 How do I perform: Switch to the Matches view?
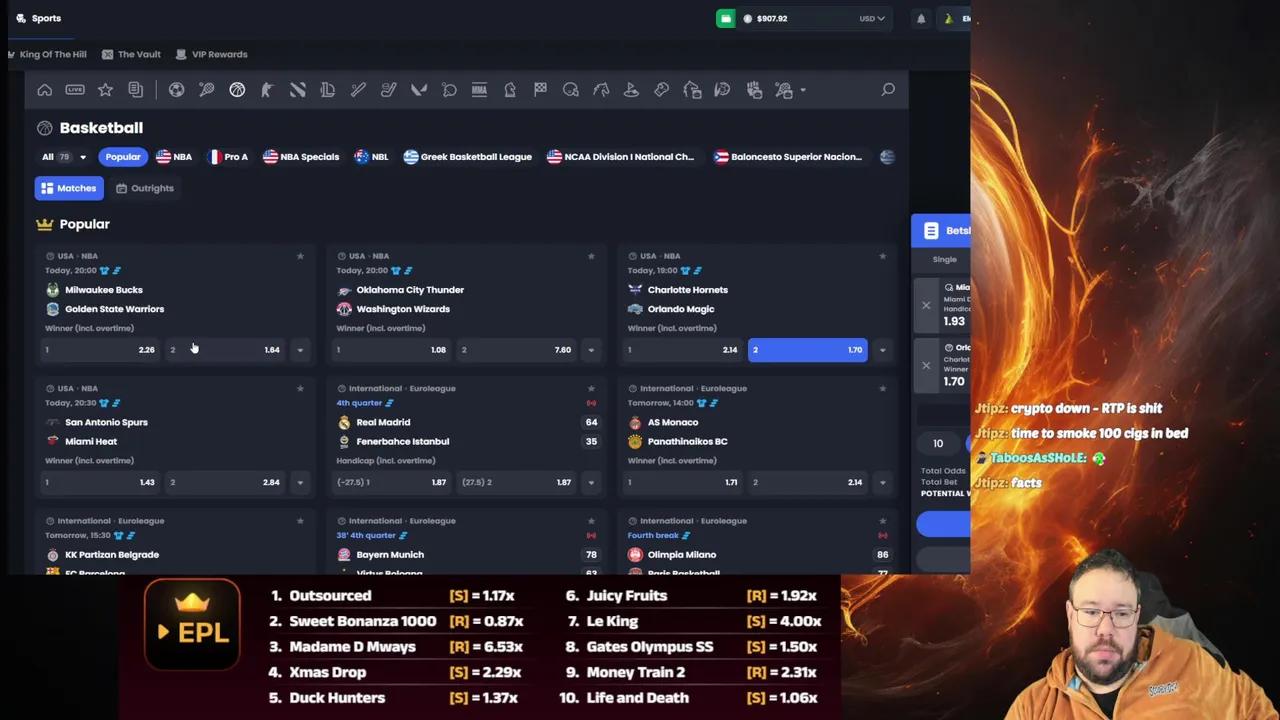click(69, 188)
